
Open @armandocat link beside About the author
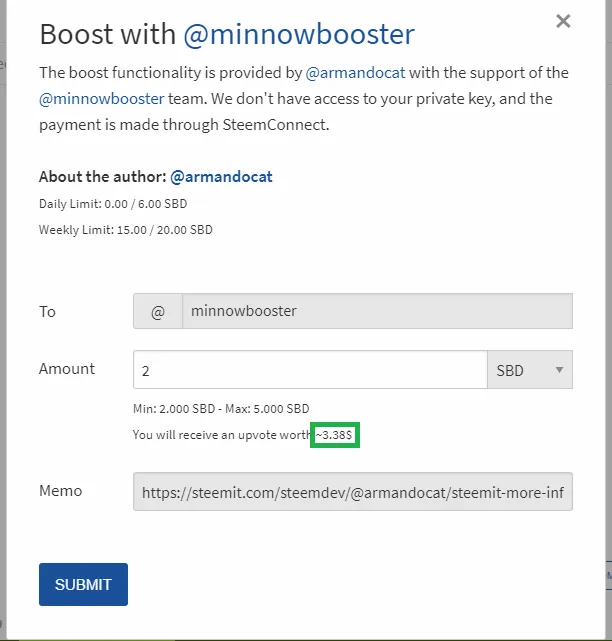click(x=221, y=177)
